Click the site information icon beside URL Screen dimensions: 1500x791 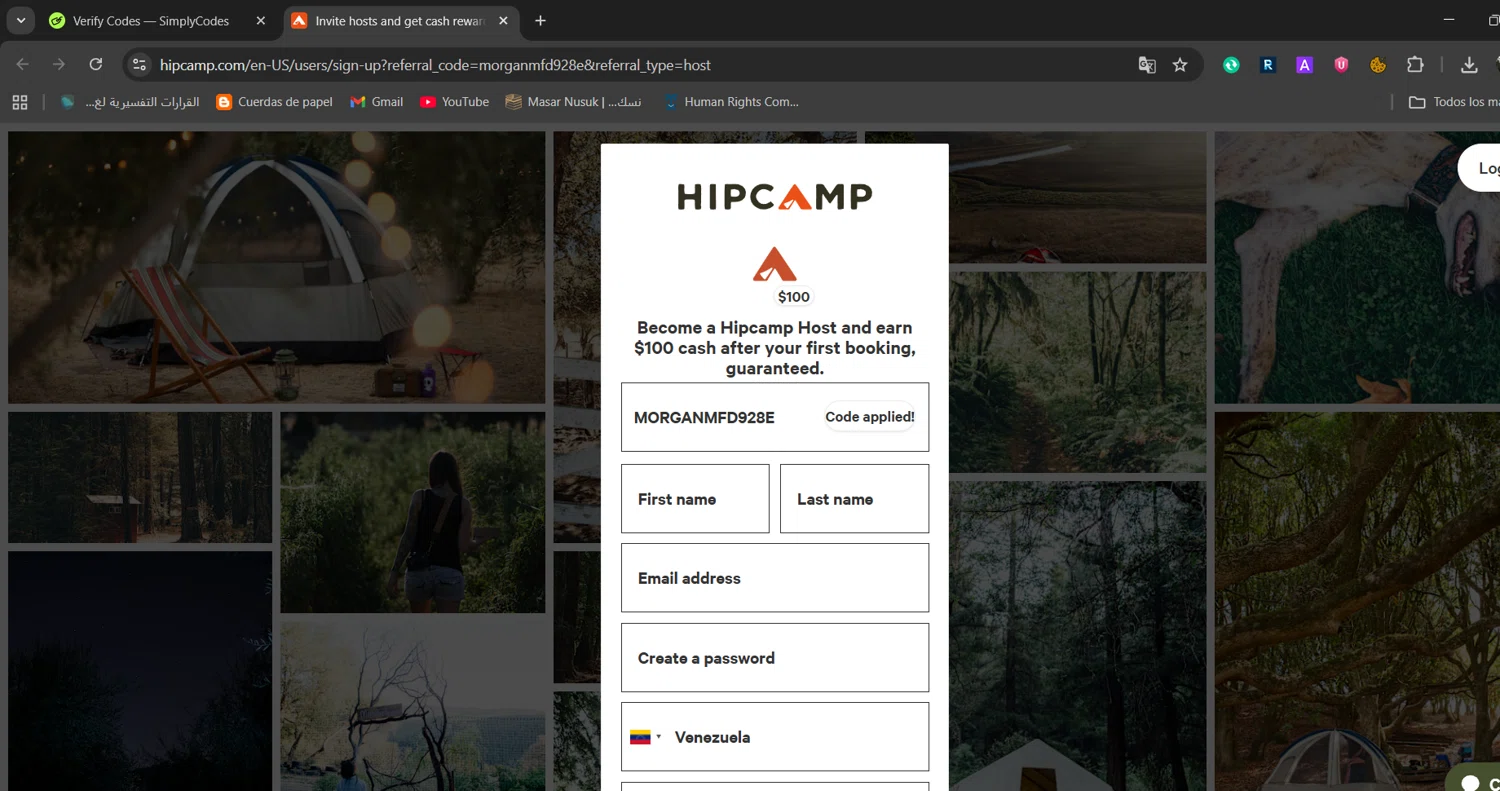coord(140,65)
